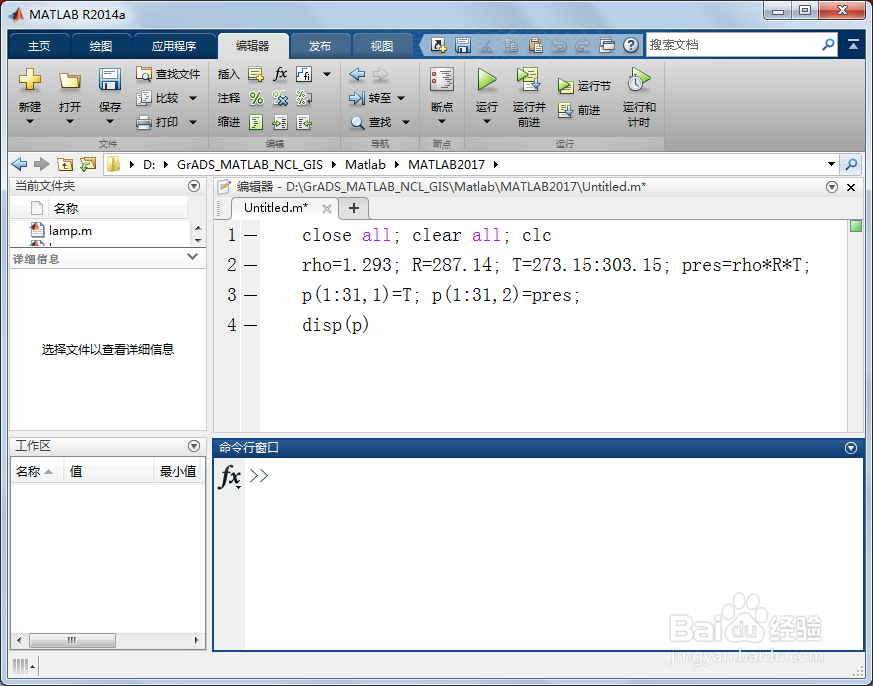
Task: Wrap comments with the third % icon
Action: tap(304, 98)
